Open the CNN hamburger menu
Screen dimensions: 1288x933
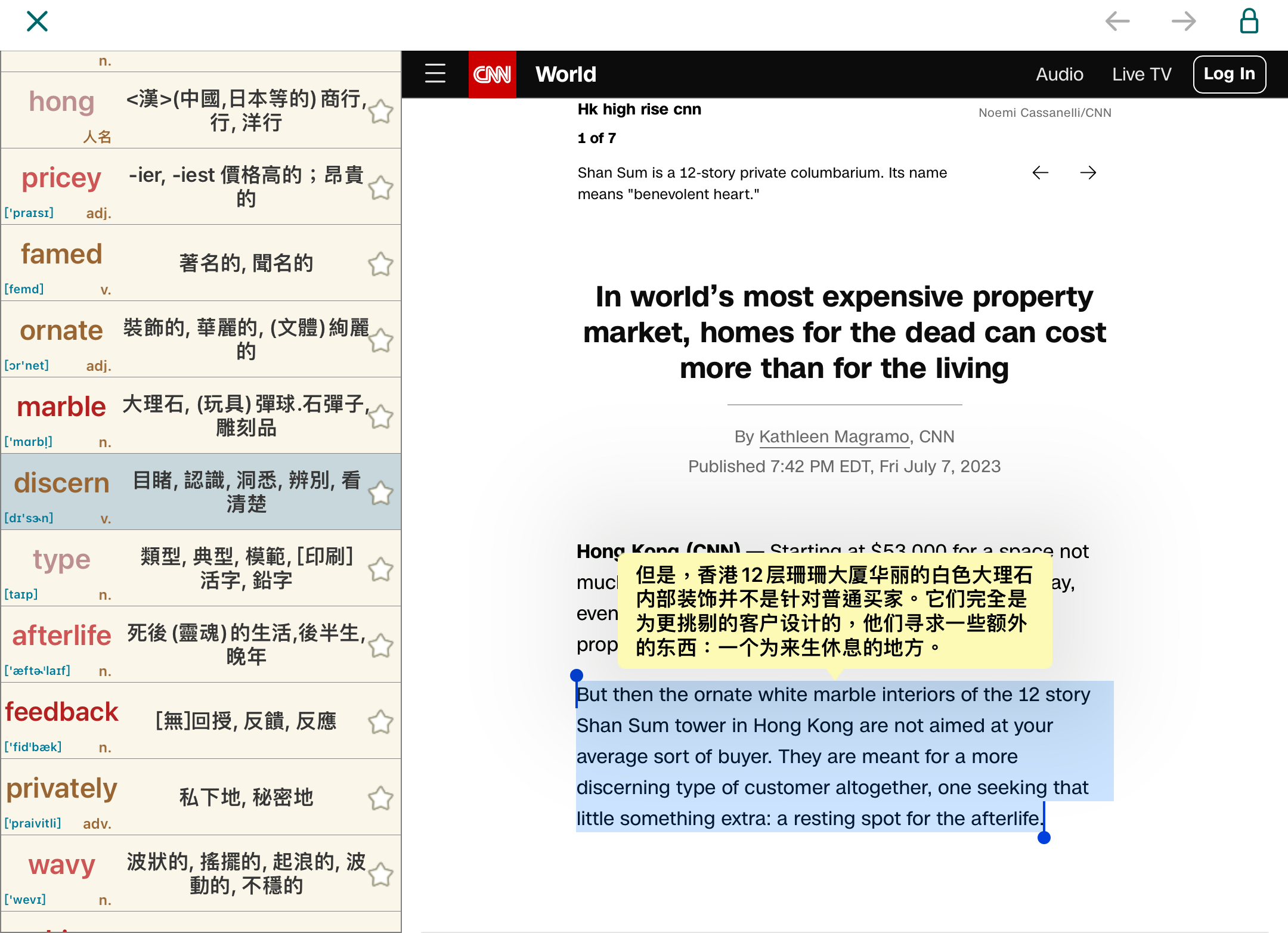point(435,74)
